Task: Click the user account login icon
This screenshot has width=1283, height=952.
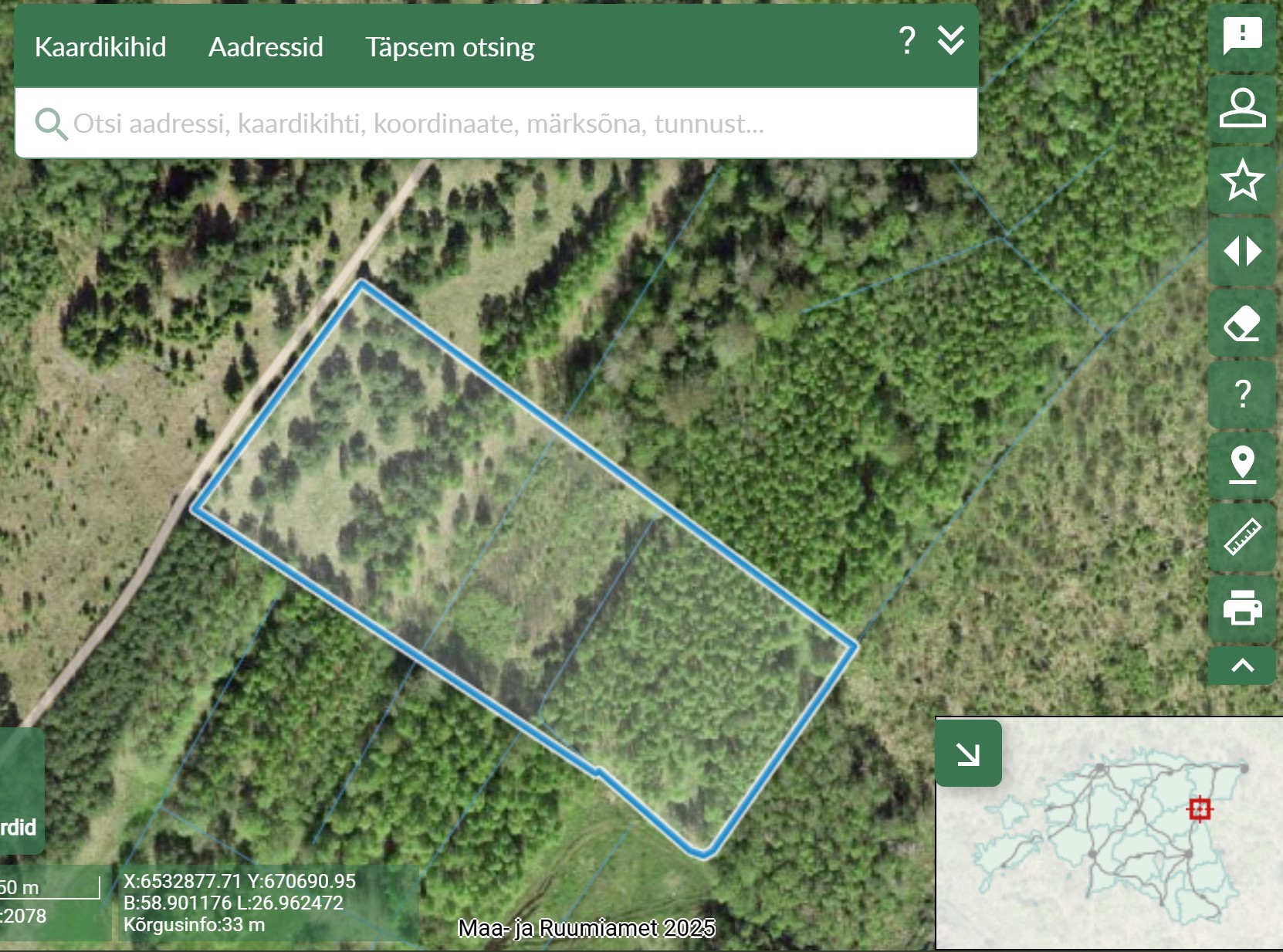Action: click(1241, 108)
